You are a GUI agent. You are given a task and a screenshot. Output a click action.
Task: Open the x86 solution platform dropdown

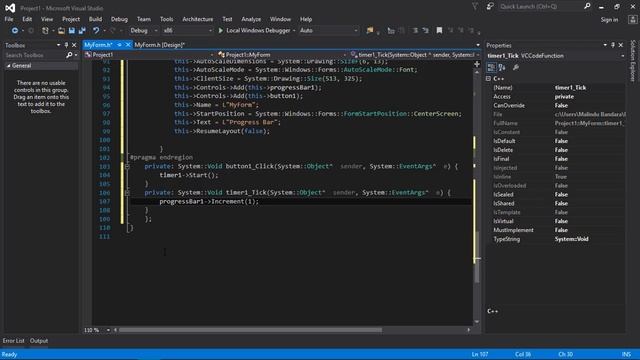point(187,31)
